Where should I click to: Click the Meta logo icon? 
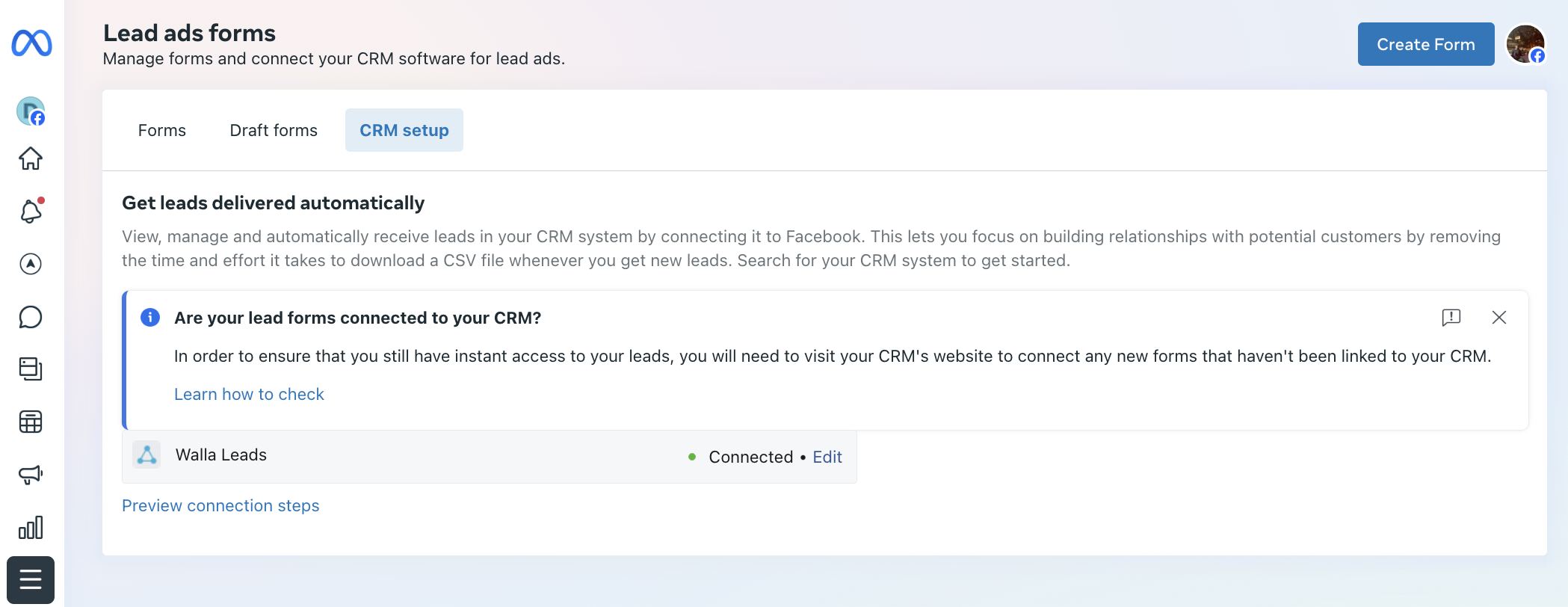click(x=31, y=43)
